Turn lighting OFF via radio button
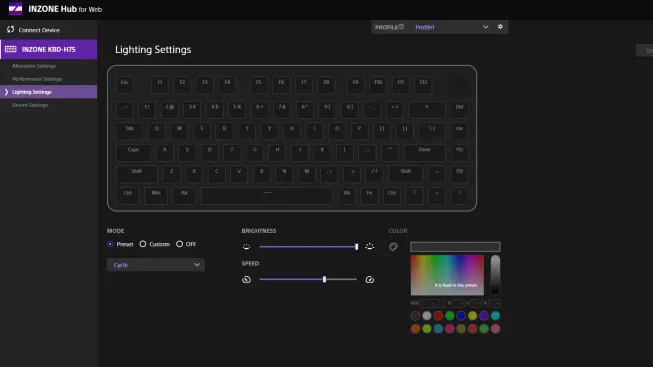The height and width of the screenshot is (367, 653). pos(179,244)
